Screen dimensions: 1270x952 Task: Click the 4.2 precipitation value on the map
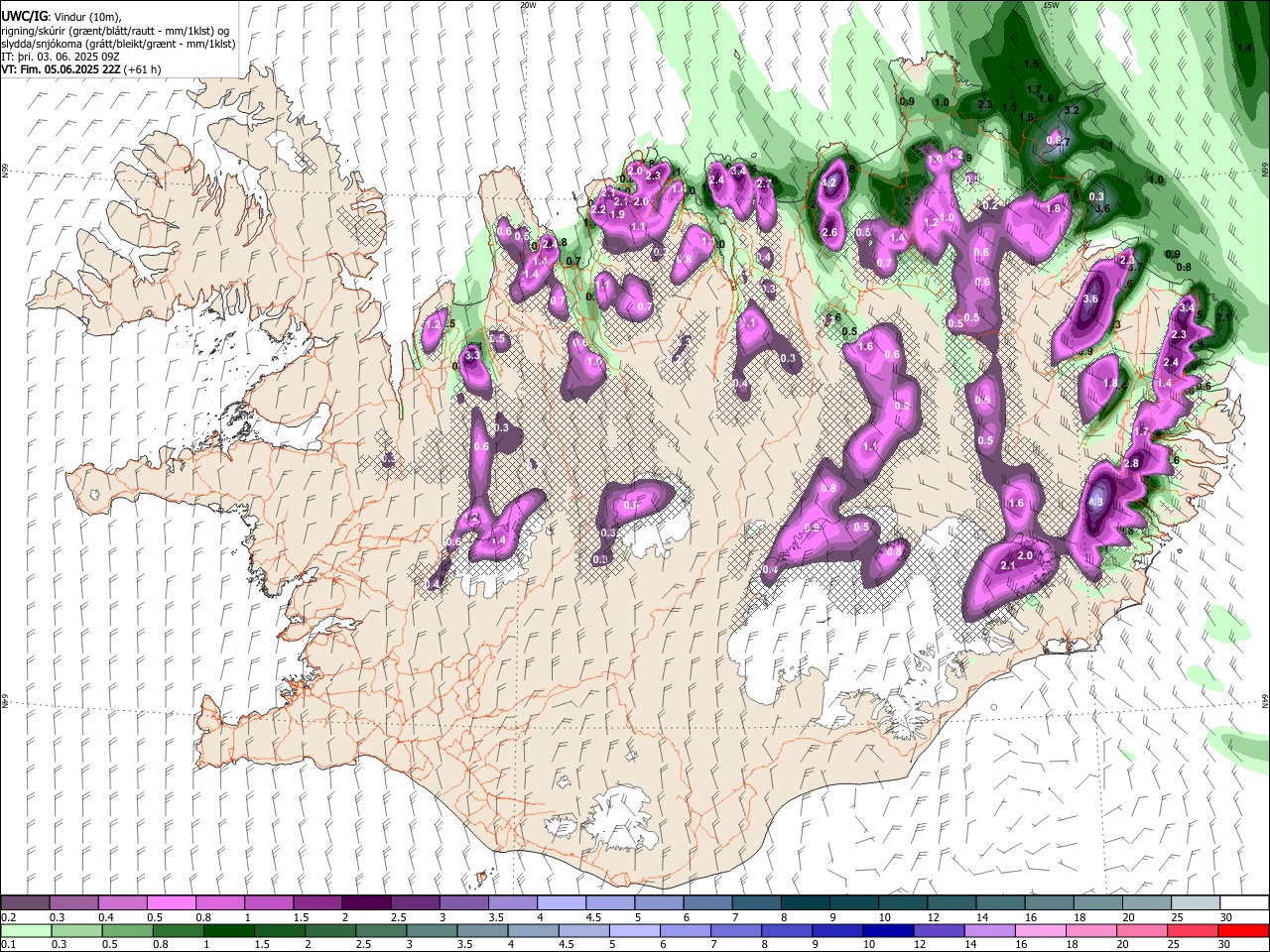tap(831, 183)
